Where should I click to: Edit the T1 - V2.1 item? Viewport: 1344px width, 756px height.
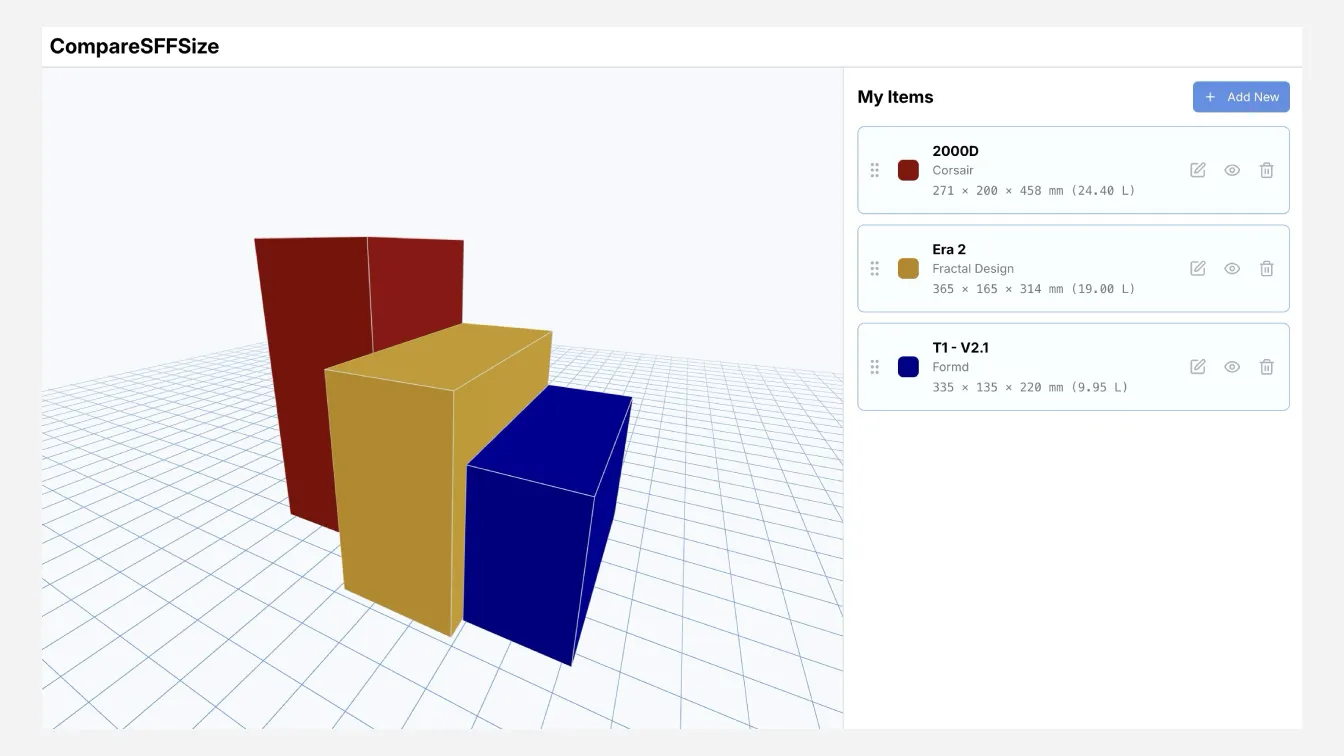click(x=1197, y=367)
